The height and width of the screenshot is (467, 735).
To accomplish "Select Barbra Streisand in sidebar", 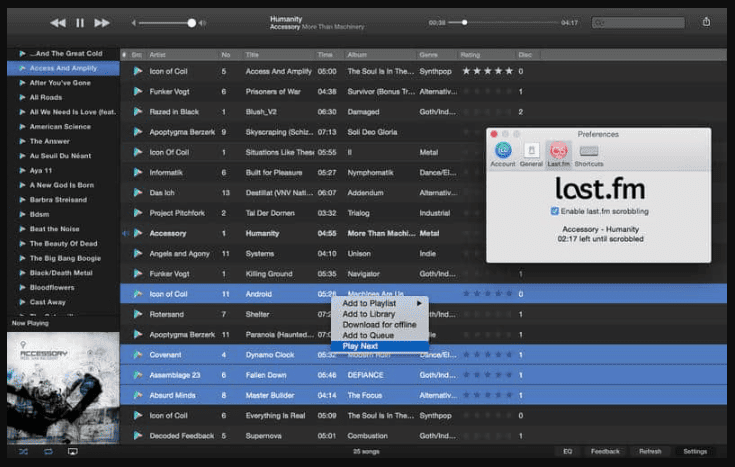I will click(x=58, y=200).
